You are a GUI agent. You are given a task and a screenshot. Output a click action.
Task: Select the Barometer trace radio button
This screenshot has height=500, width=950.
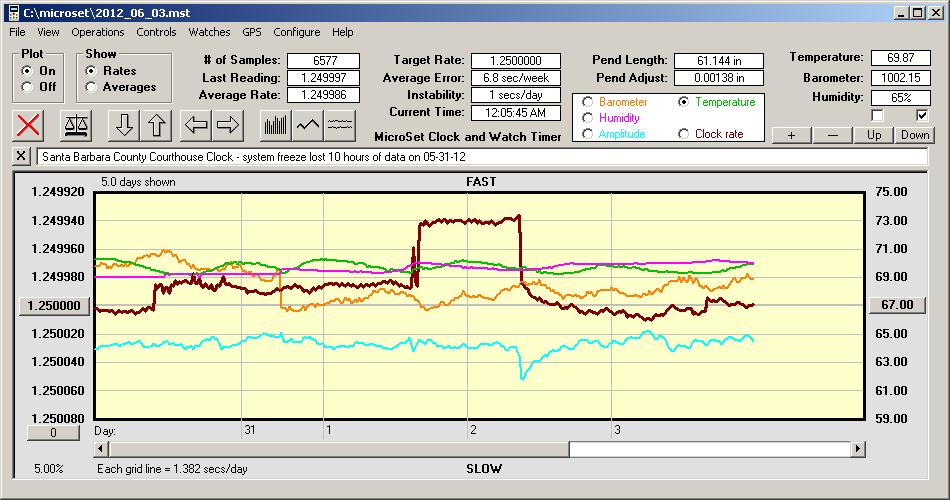[x=587, y=102]
